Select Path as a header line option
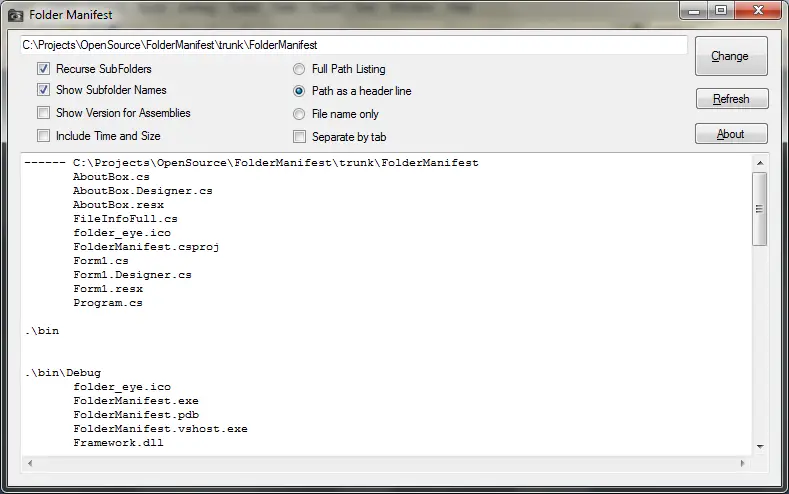The width and height of the screenshot is (789, 494). click(299, 91)
